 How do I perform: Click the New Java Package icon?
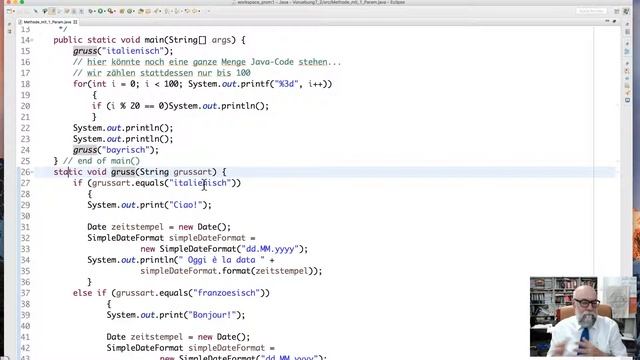(x=122, y=11)
